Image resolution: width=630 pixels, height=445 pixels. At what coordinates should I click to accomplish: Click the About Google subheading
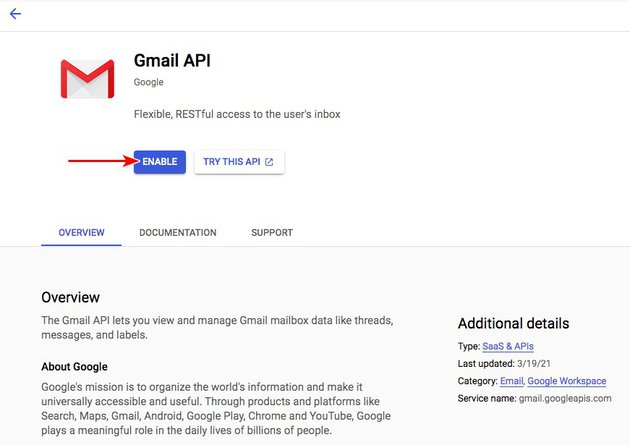coord(74,367)
